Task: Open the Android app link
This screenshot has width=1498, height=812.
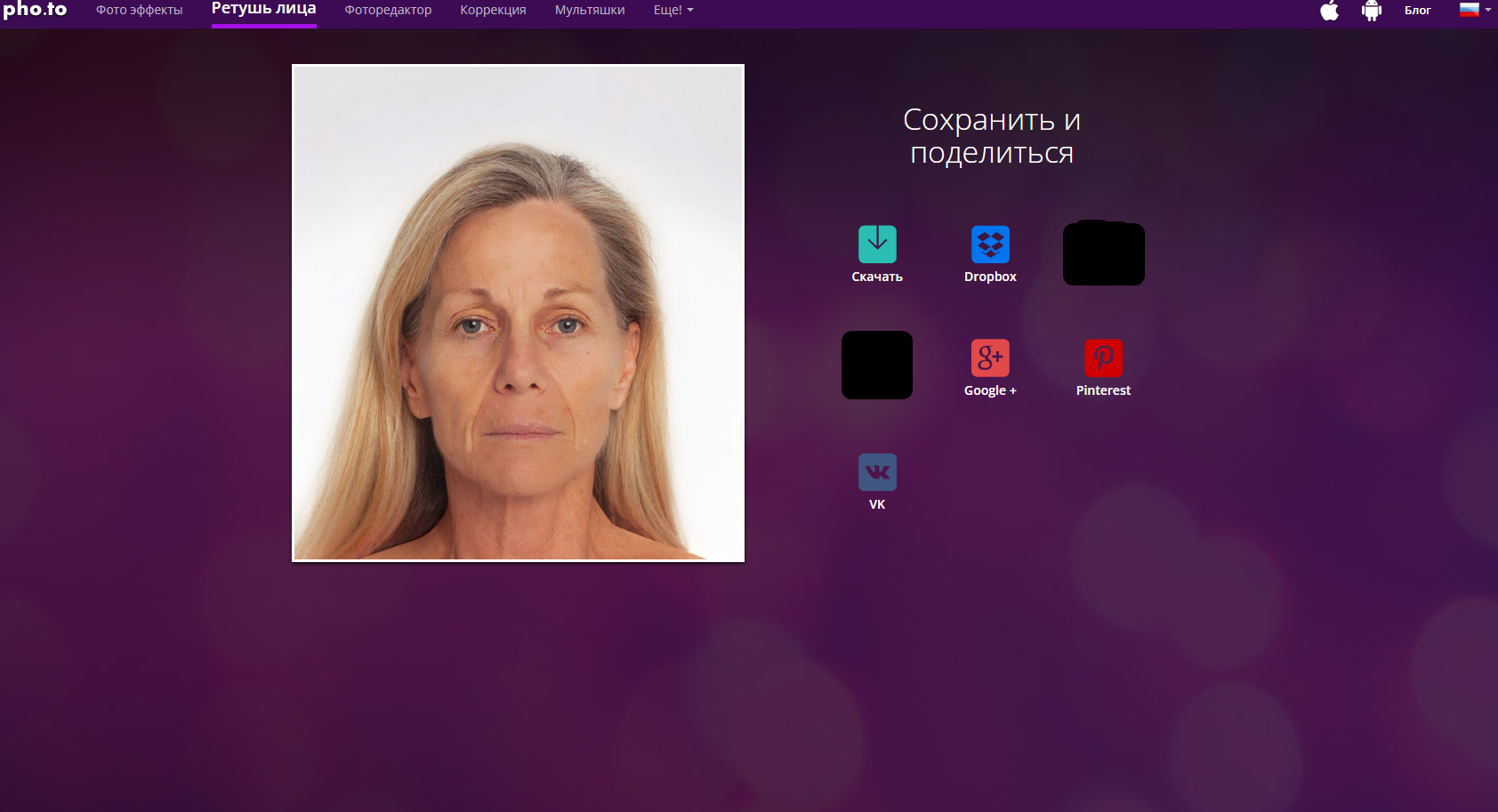Action: 1372,11
